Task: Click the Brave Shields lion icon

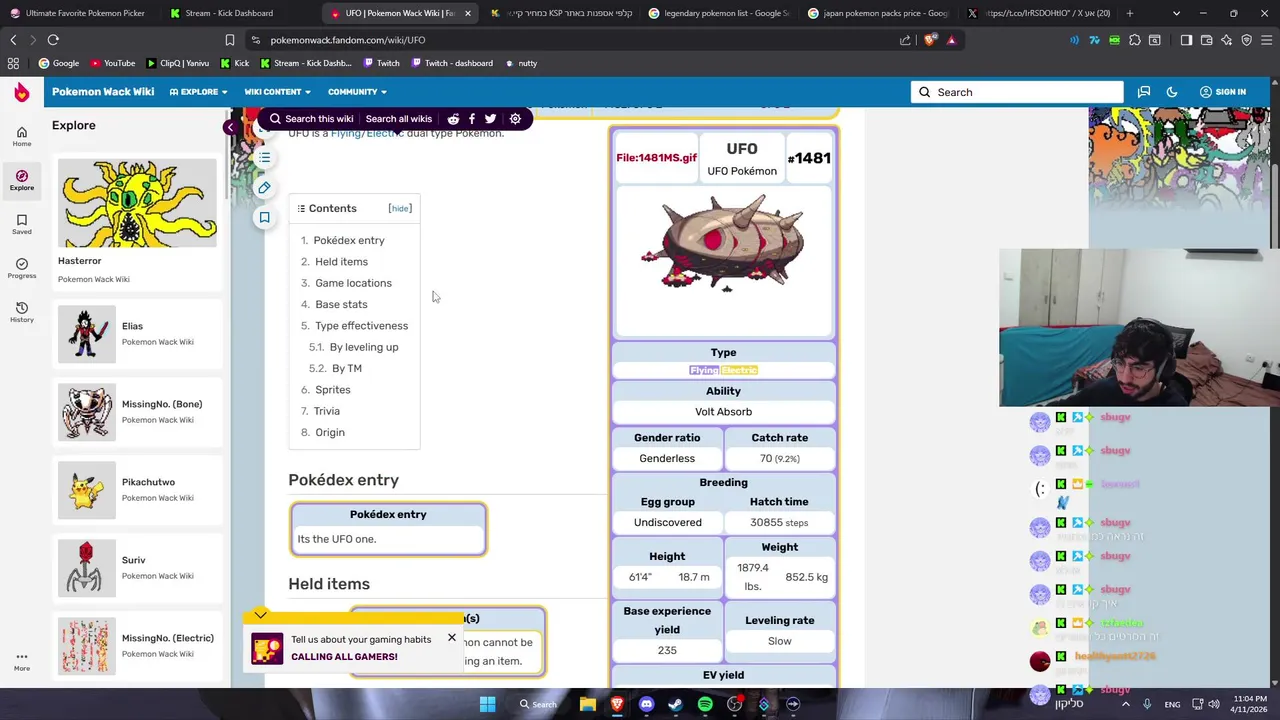Action: (x=931, y=40)
